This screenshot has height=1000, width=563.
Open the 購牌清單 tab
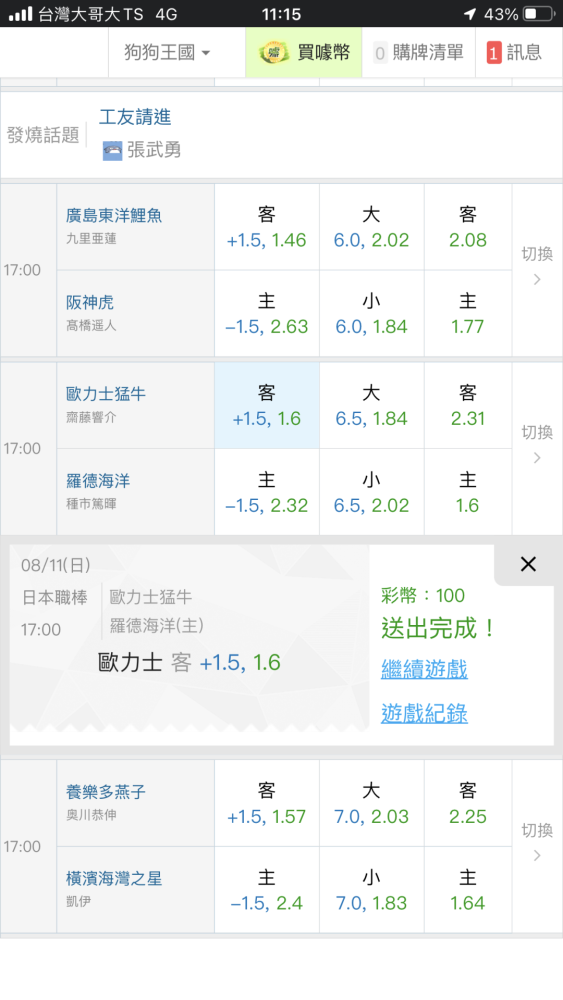pyautogui.click(x=419, y=52)
